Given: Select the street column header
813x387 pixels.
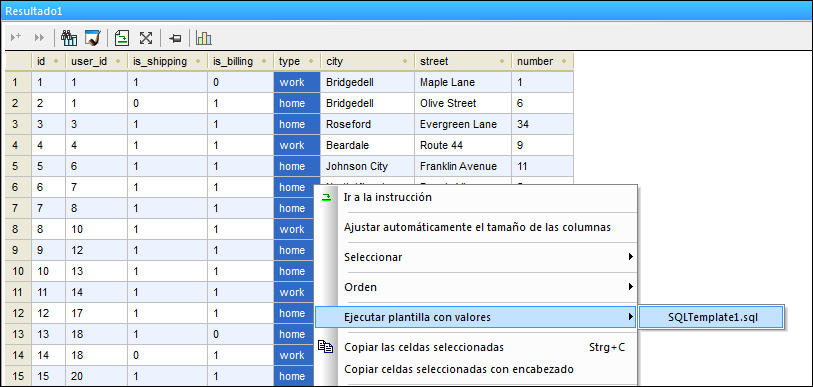Looking at the screenshot, I should coord(462,61).
